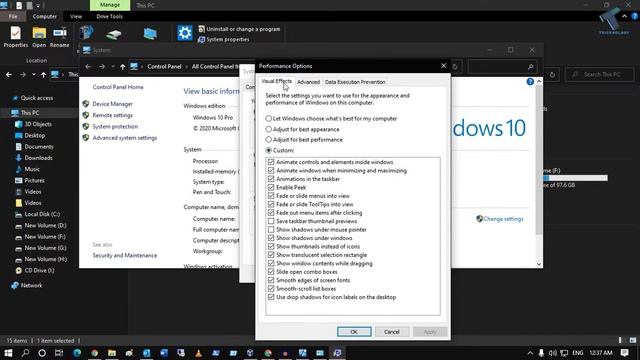Open Device Manager link
This screenshot has width=640, height=360.
[112, 104]
